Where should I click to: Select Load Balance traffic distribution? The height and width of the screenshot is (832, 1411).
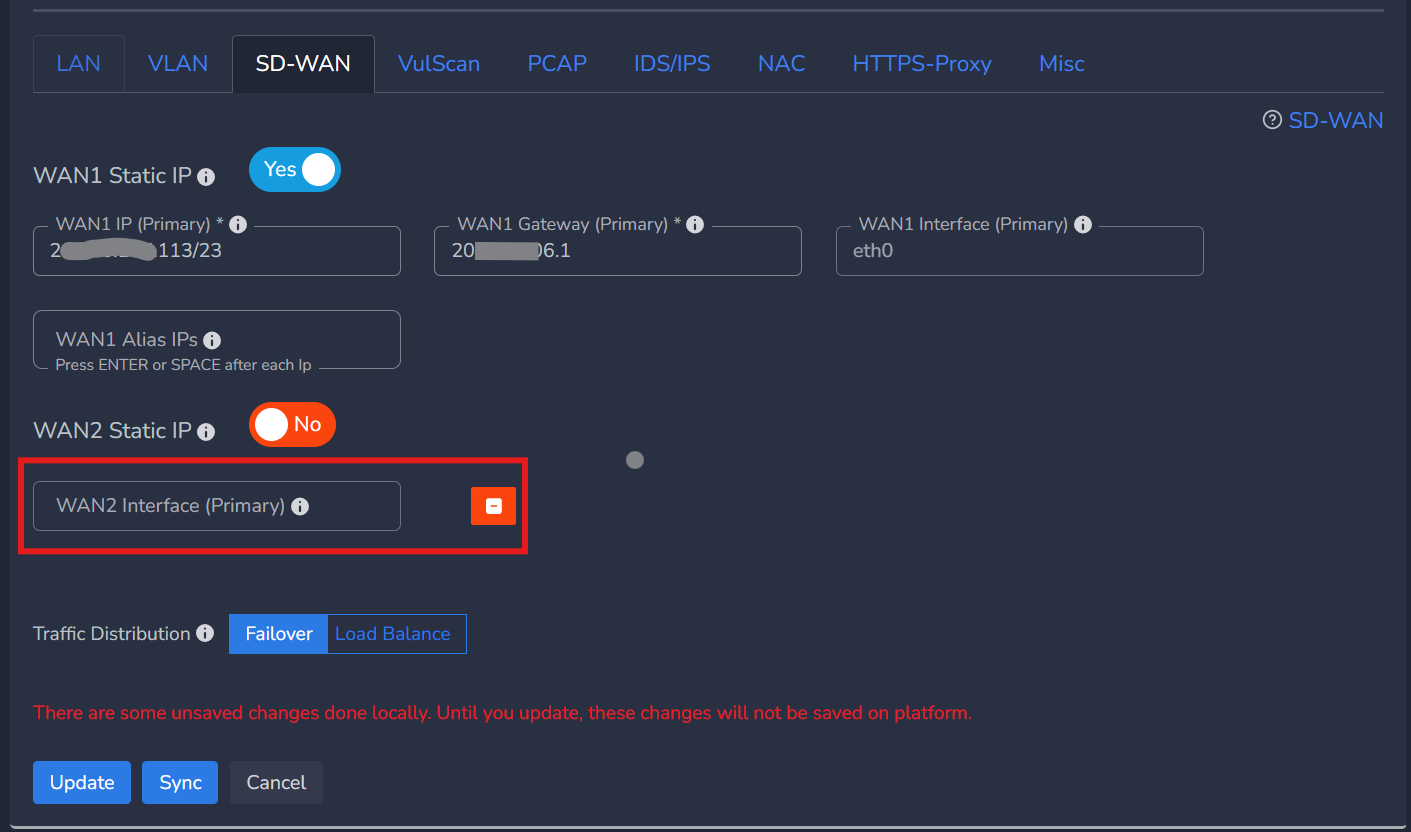tap(393, 634)
